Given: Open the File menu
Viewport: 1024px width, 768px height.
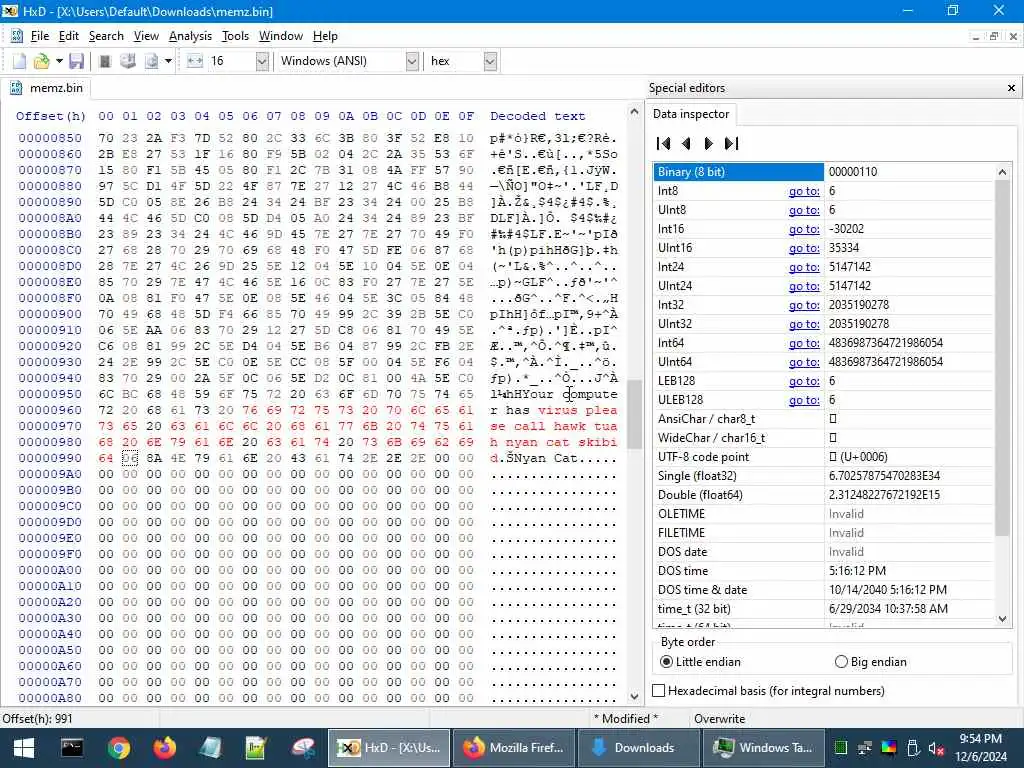Looking at the screenshot, I should pyautogui.click(x=40, y=36).
